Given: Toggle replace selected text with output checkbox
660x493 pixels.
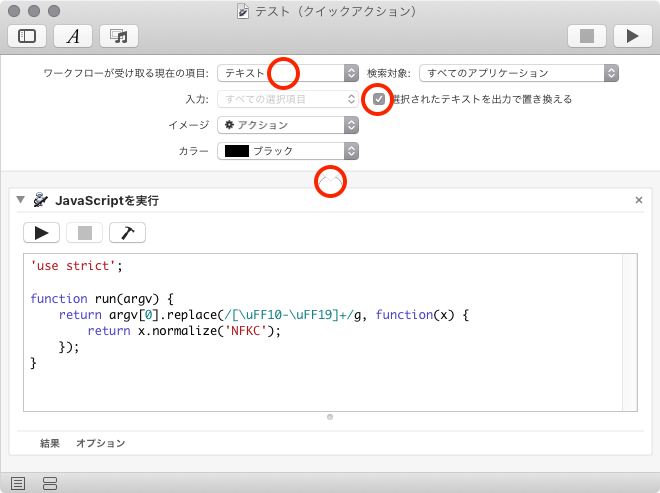Looking at the screenshot, I should [378, 99].
